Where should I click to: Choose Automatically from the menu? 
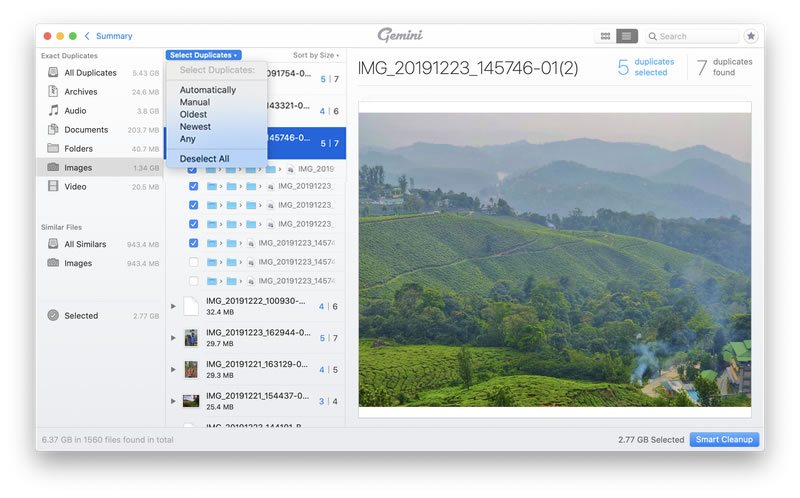(x=208, y=90)
